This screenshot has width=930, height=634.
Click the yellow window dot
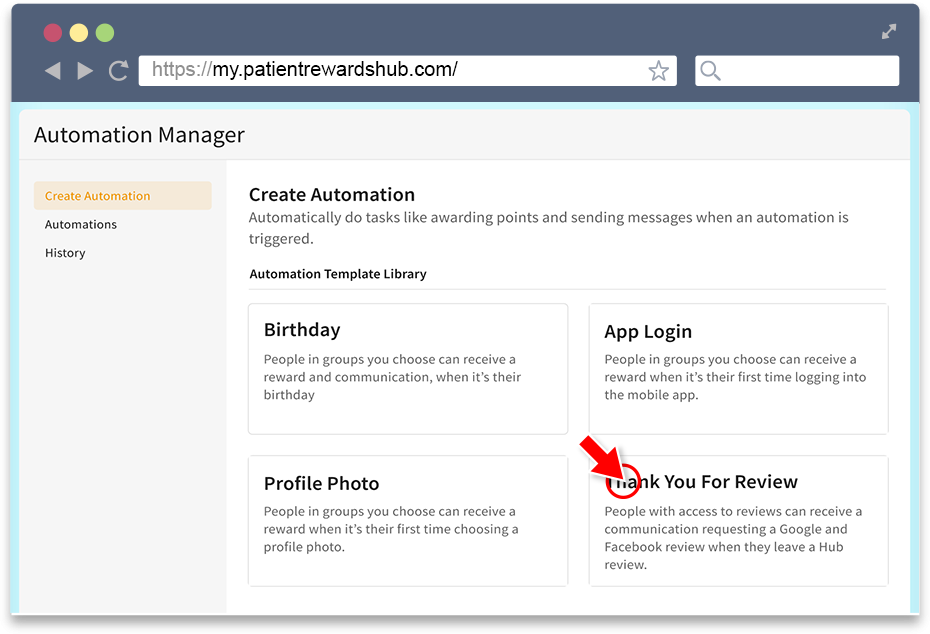pos(79,33)
